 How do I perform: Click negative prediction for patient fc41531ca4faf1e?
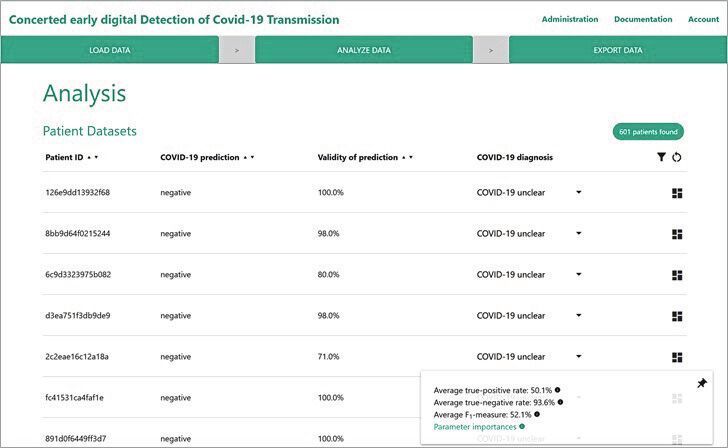(176, 397)
